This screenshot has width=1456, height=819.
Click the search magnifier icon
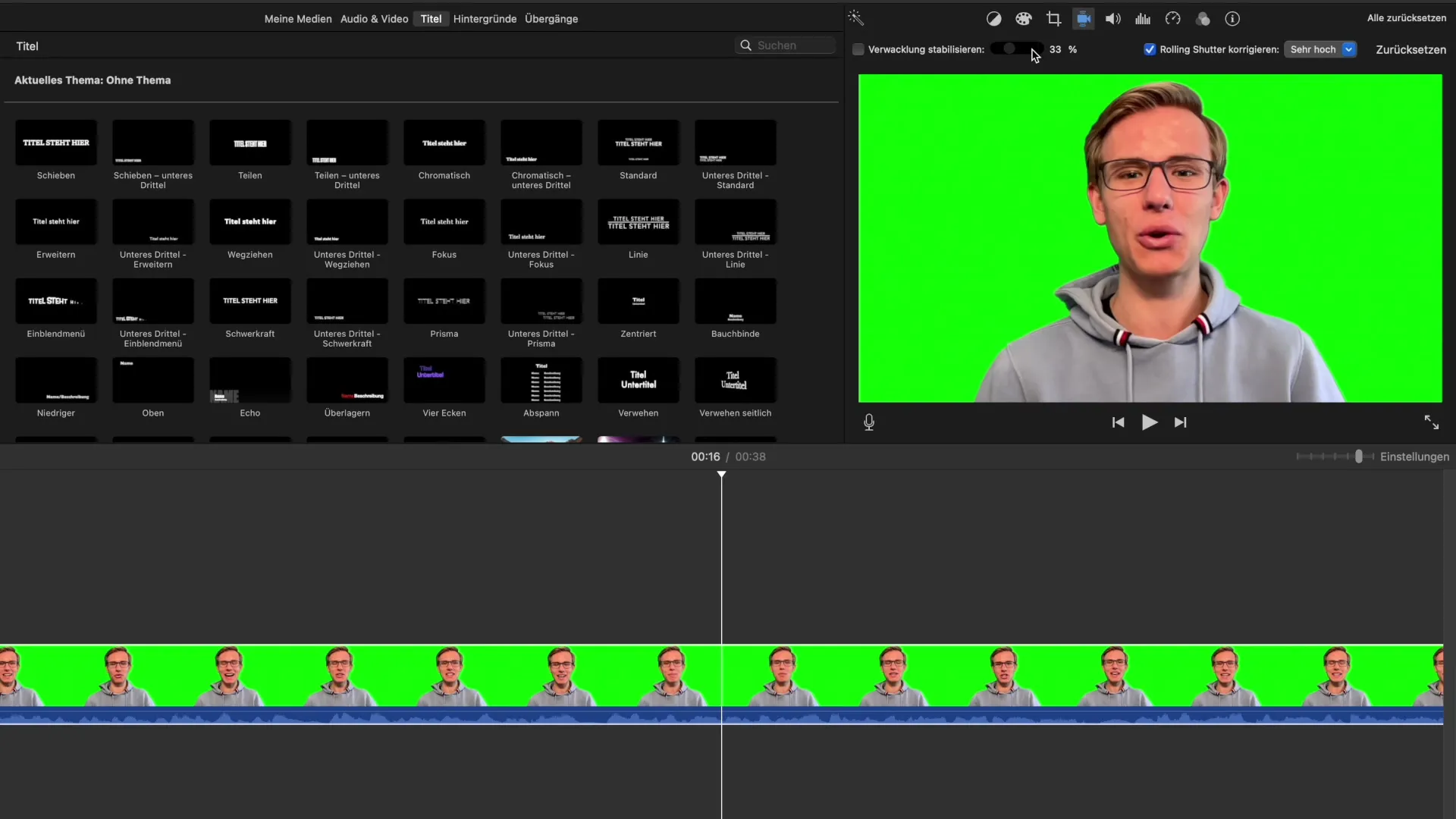746,45
